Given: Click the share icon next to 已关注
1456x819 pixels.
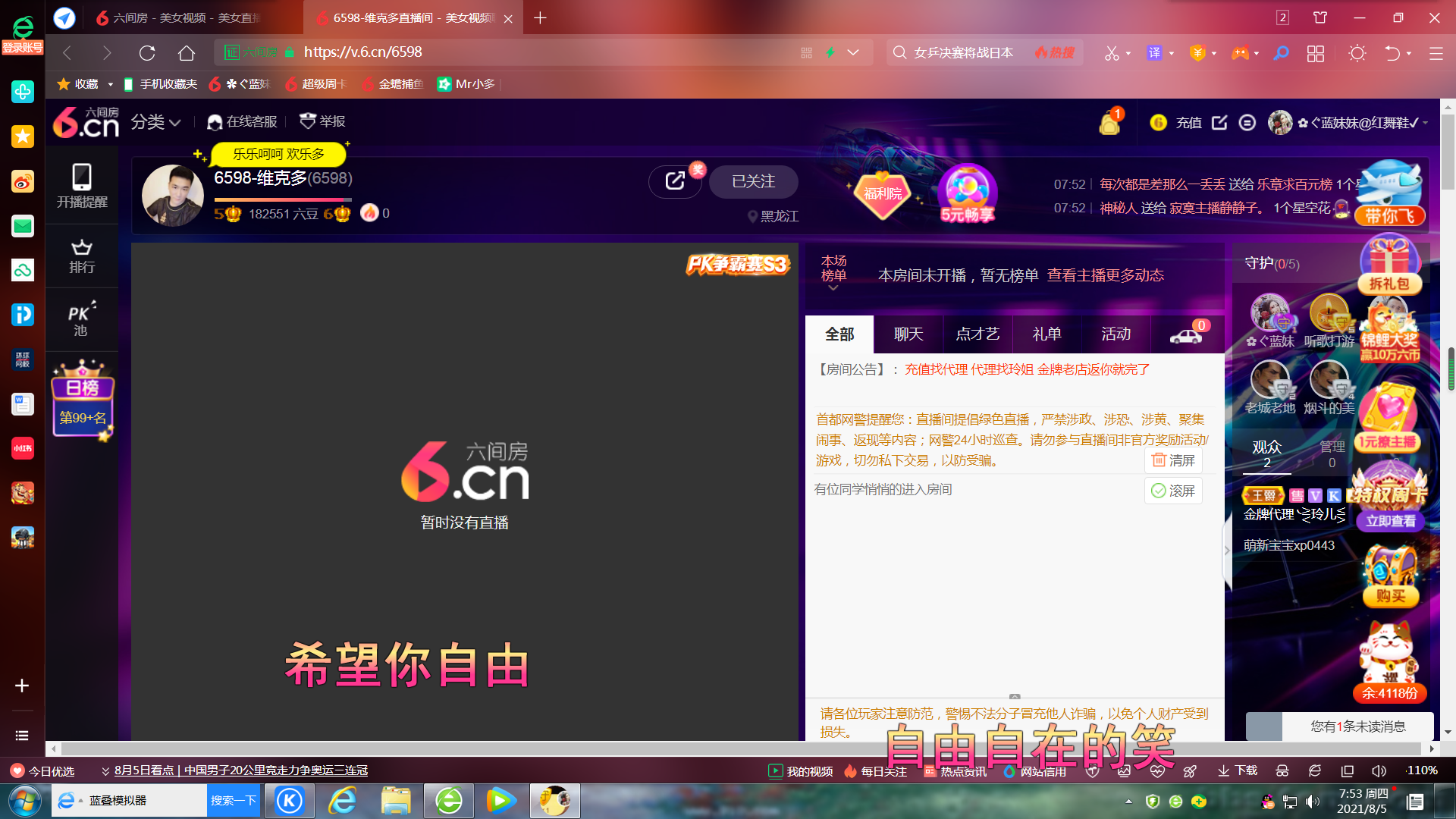Looking at the screenshot, I should click(674, 181).
